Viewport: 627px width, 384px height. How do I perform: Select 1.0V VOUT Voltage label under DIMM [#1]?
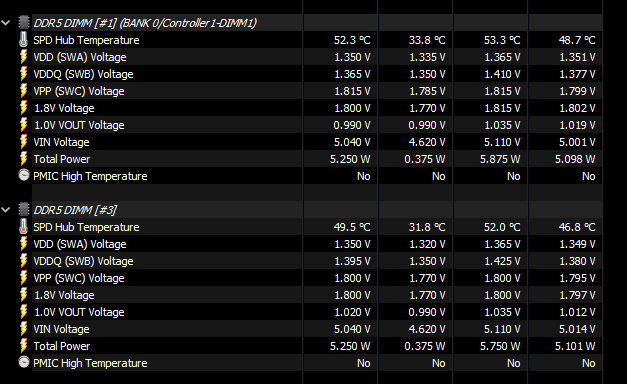79,125
